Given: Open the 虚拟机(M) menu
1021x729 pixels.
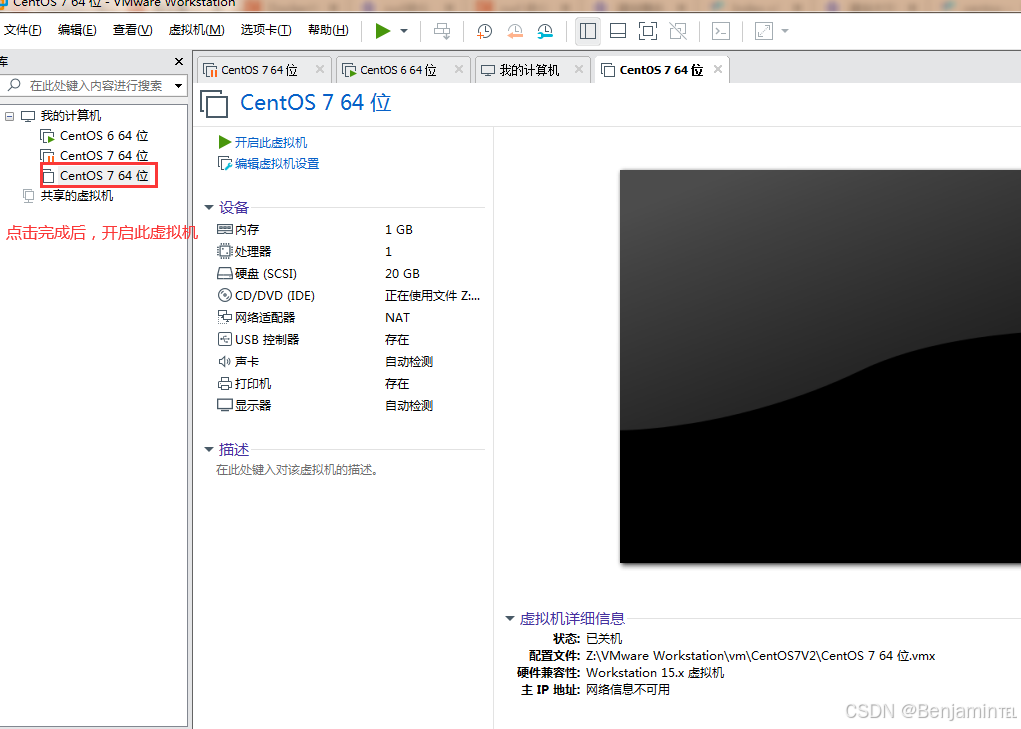Looking at the screenshot, I should click(197, 30).
